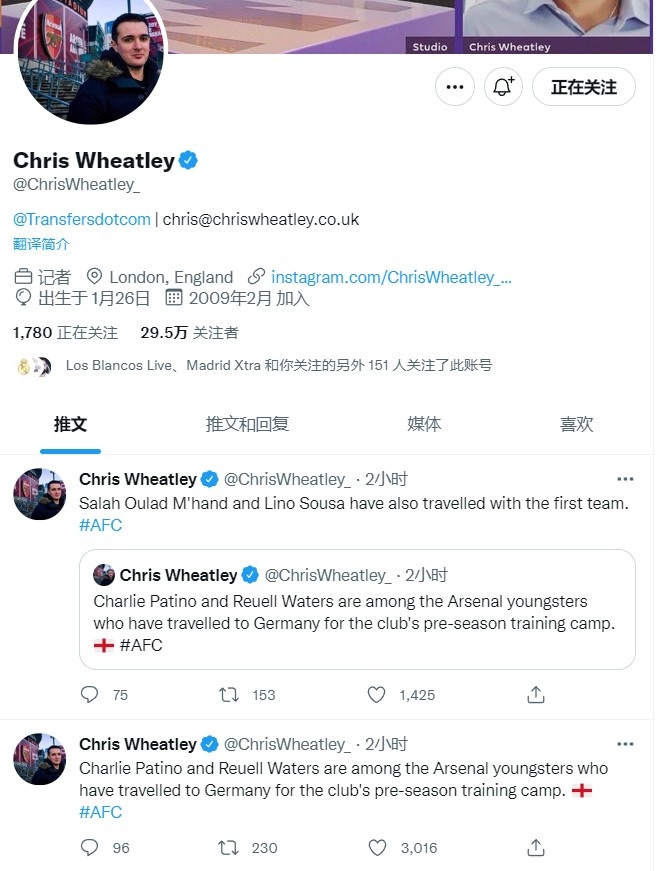Switch to the 推文和回复 tab
Image resolution: width=670 pixels, height=871 pixels.
(247, 424)
